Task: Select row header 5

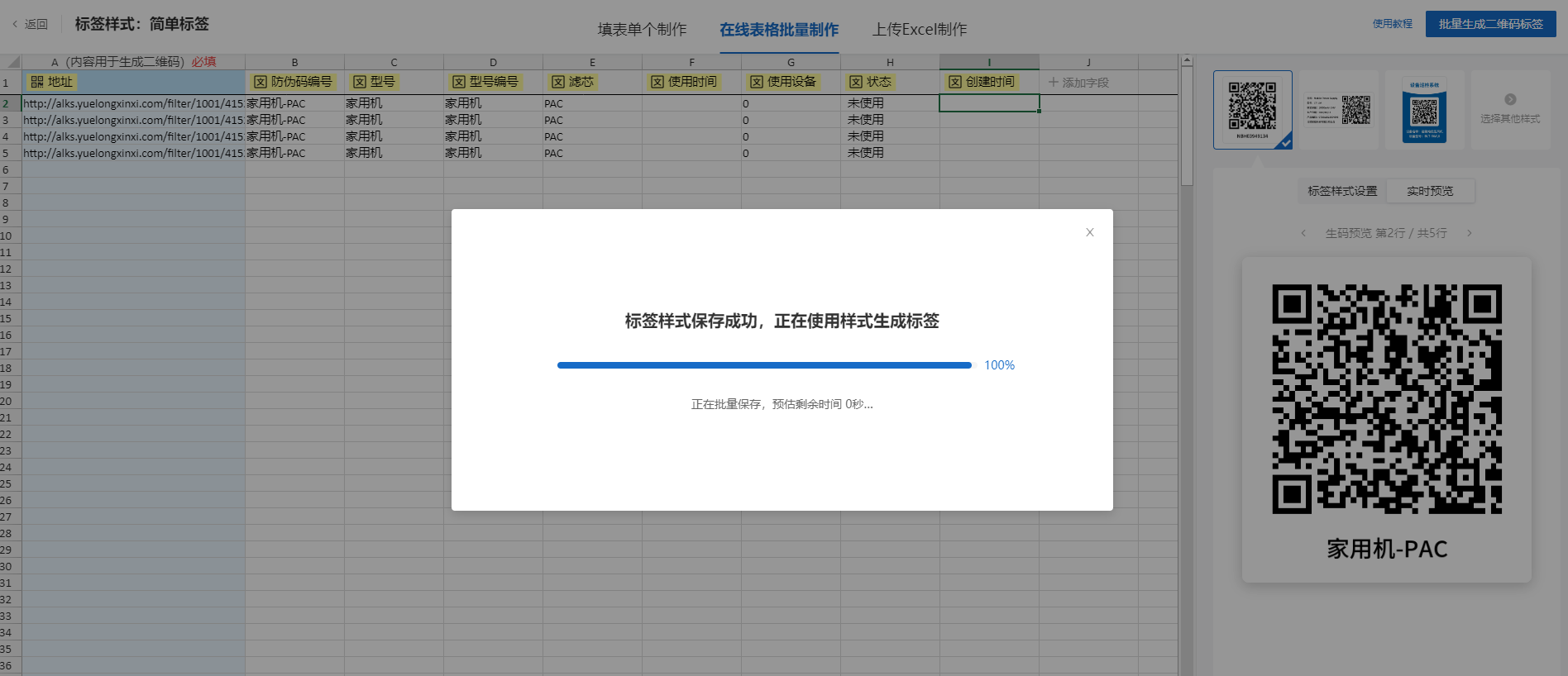Action: (x=11, y=153)
